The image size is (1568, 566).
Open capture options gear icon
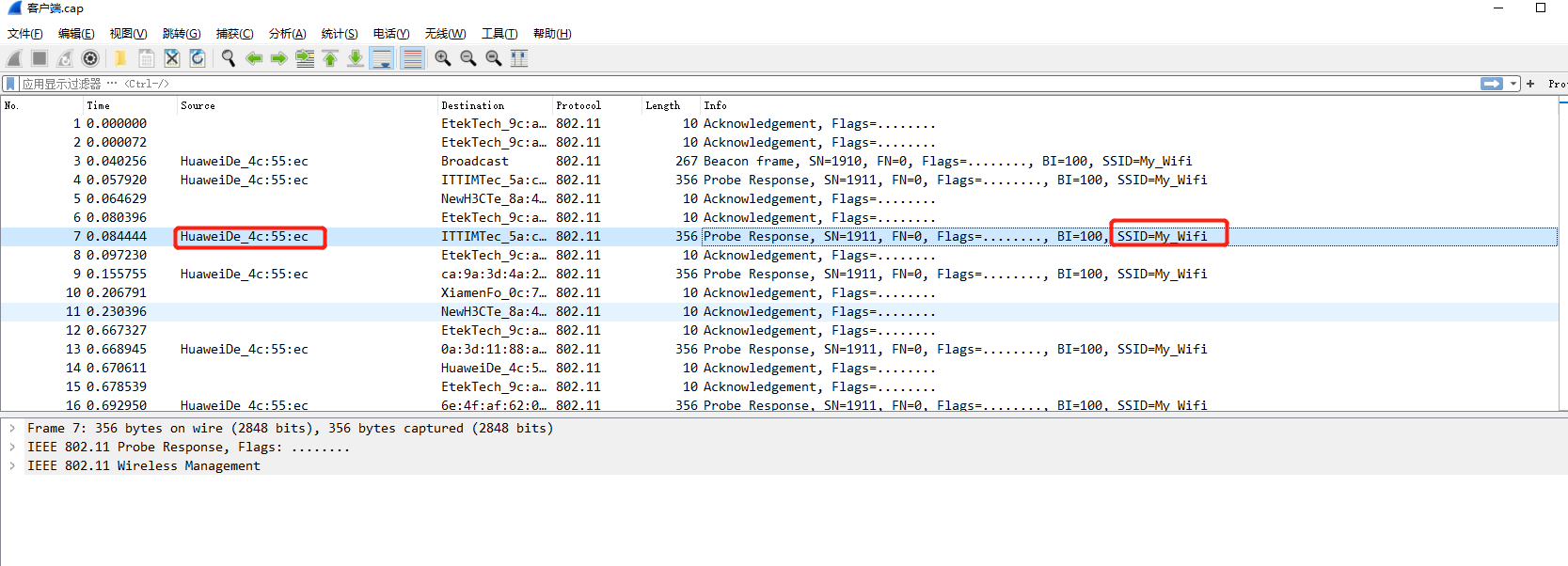(x=90, y=58)
